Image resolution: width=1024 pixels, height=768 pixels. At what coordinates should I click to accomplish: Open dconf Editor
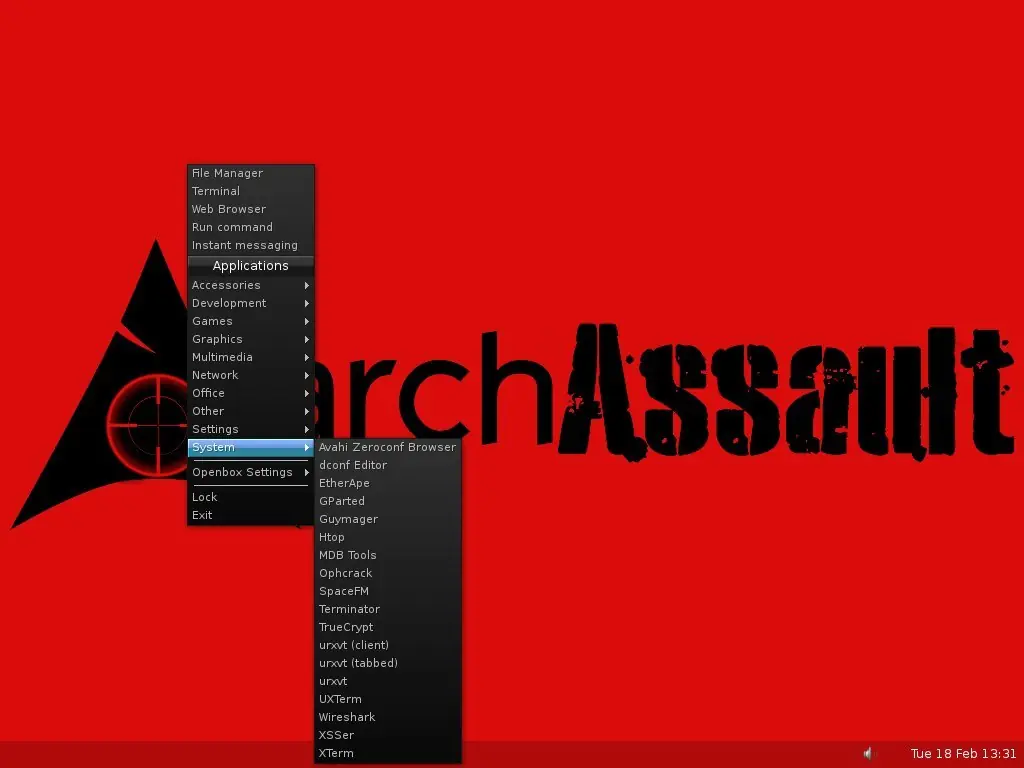click(x=388, y=465)
